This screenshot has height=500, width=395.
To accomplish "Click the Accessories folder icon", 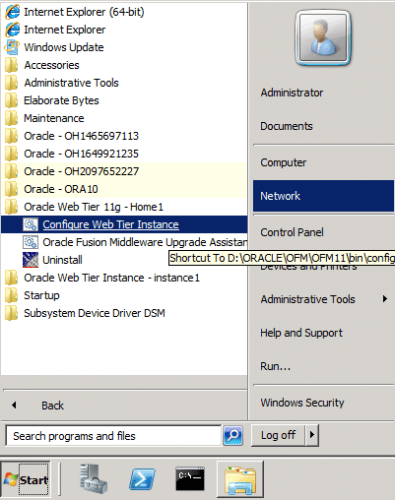I will (12, 65).
